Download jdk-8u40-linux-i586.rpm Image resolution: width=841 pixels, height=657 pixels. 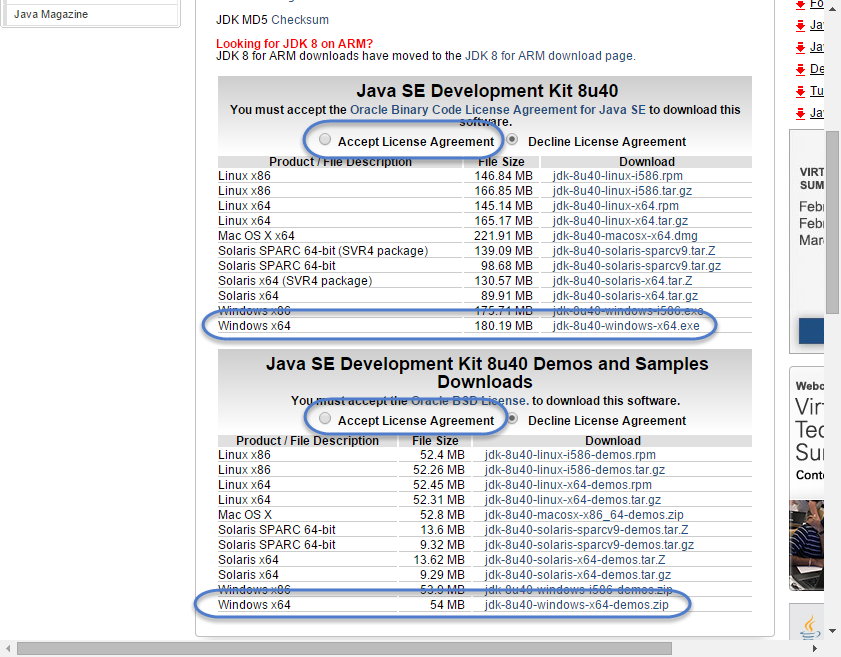(x=617, y=176)
